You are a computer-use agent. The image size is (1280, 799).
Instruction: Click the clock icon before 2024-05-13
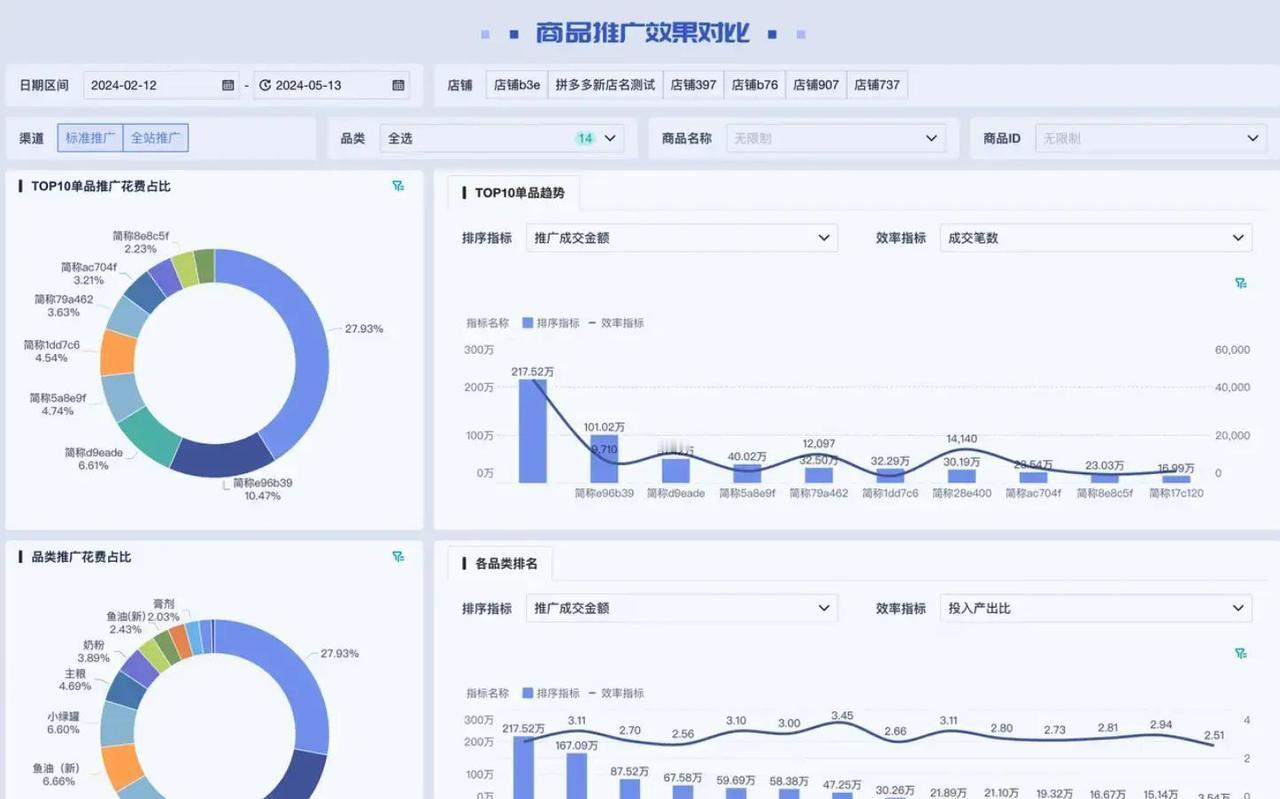(265, 85)
